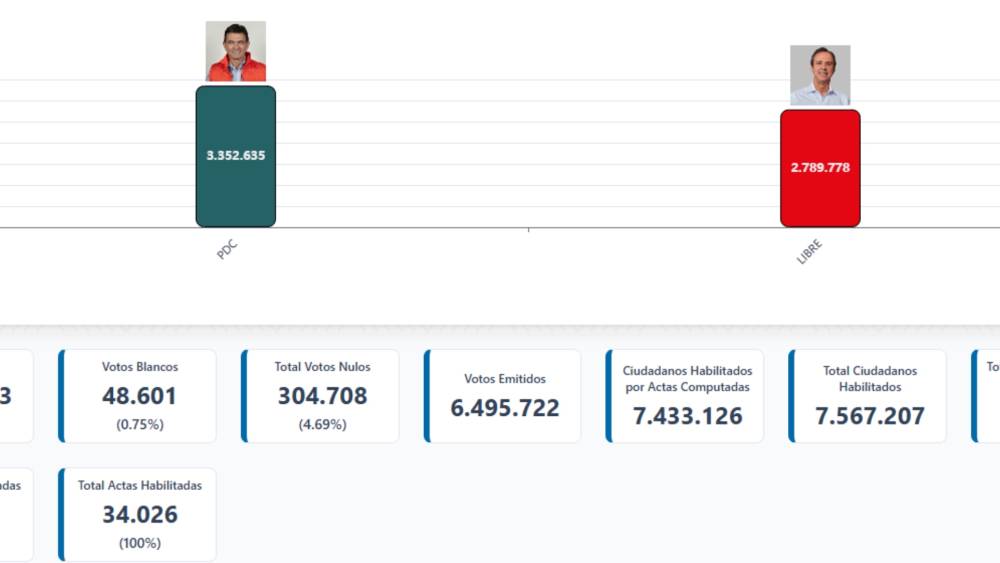Select the red LIBRE bar in chart
This screenshot has height=563, width=1000.
pyautogui.click(x=820, y=168)
